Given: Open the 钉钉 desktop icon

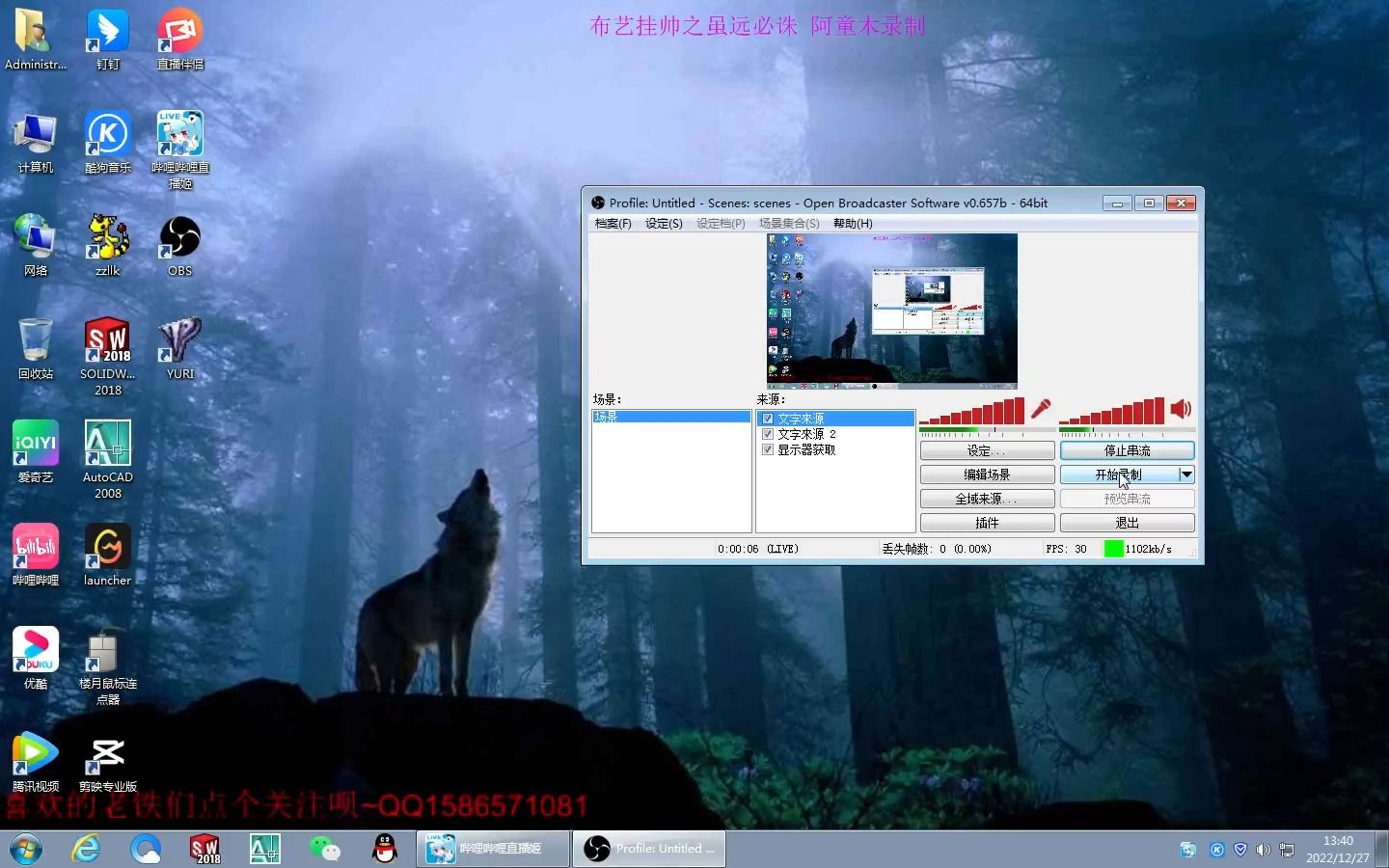Looking at the screenshot, I should 108,40.
